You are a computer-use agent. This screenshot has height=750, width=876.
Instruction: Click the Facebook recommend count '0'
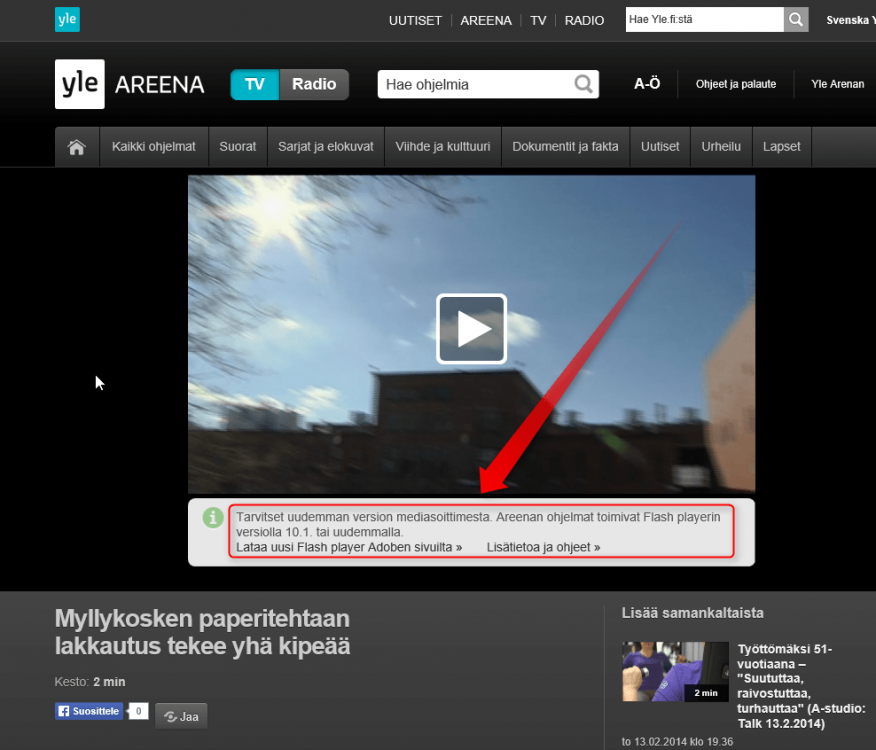(139, 711)
